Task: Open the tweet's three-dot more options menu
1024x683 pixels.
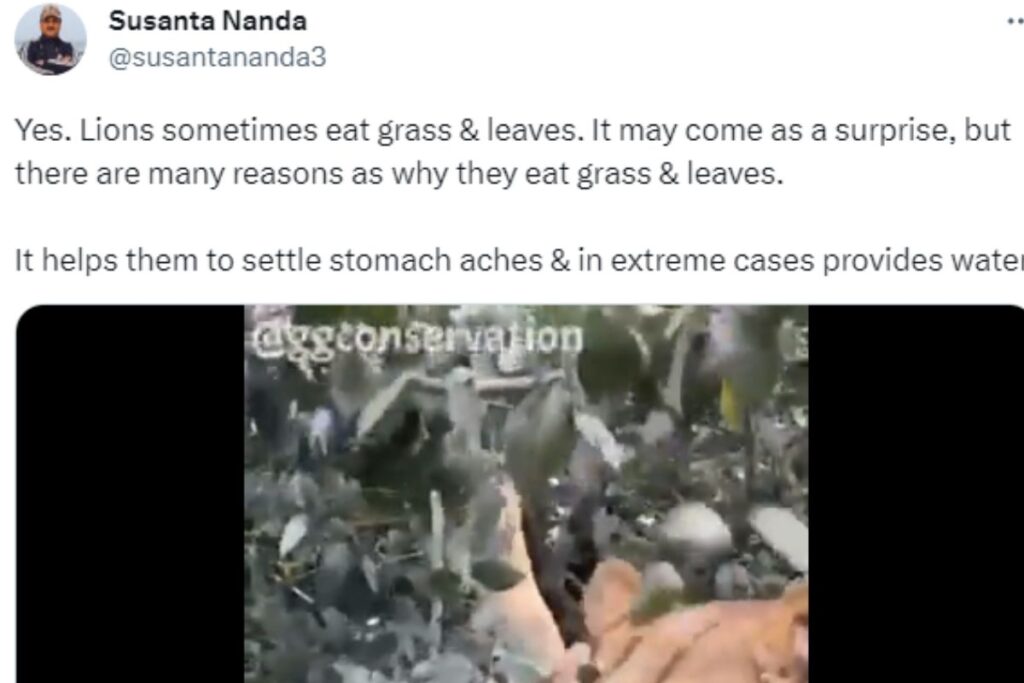Action: click(1016, 22)
